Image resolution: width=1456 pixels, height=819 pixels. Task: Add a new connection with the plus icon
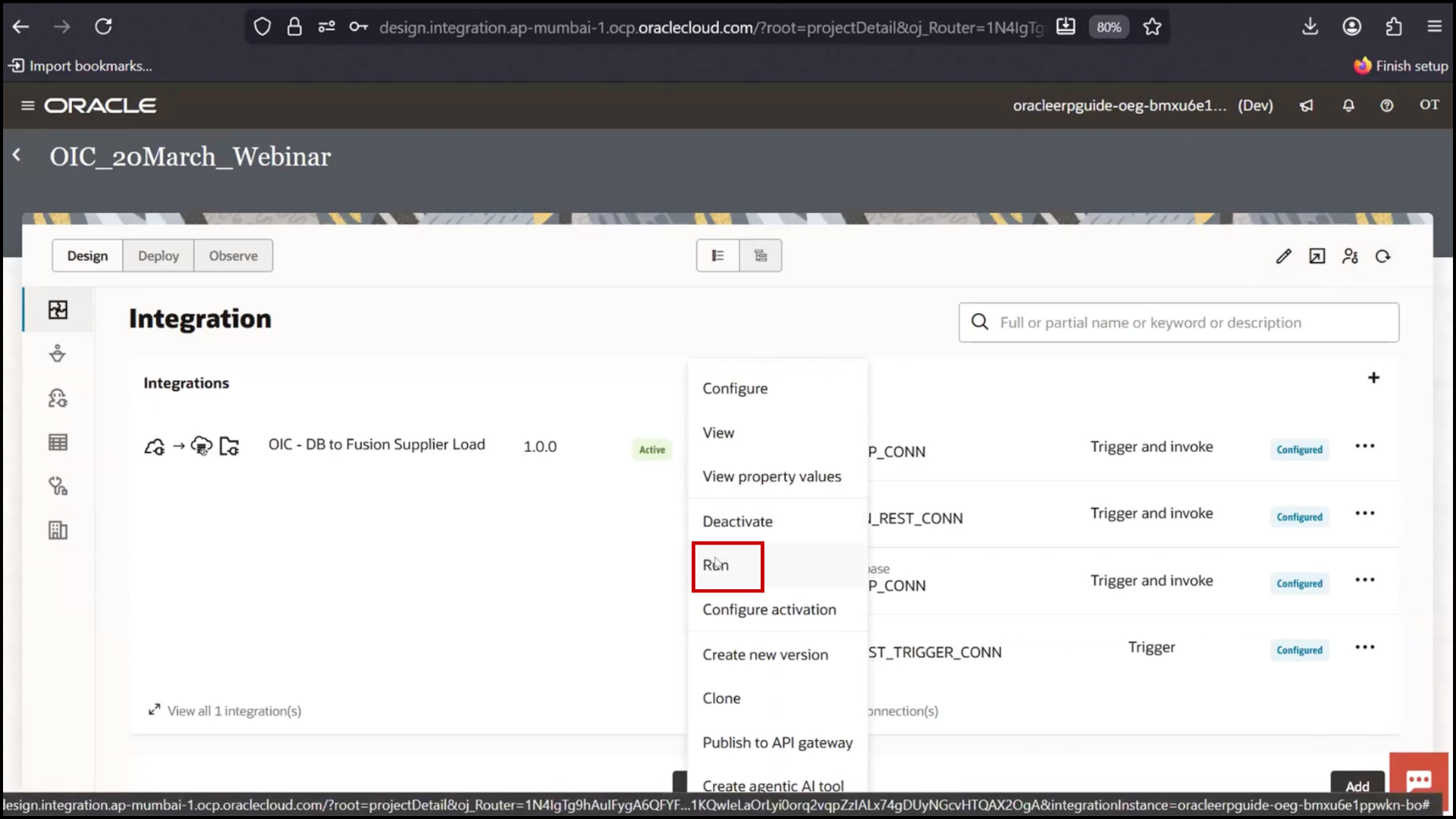pos(1373,378)
